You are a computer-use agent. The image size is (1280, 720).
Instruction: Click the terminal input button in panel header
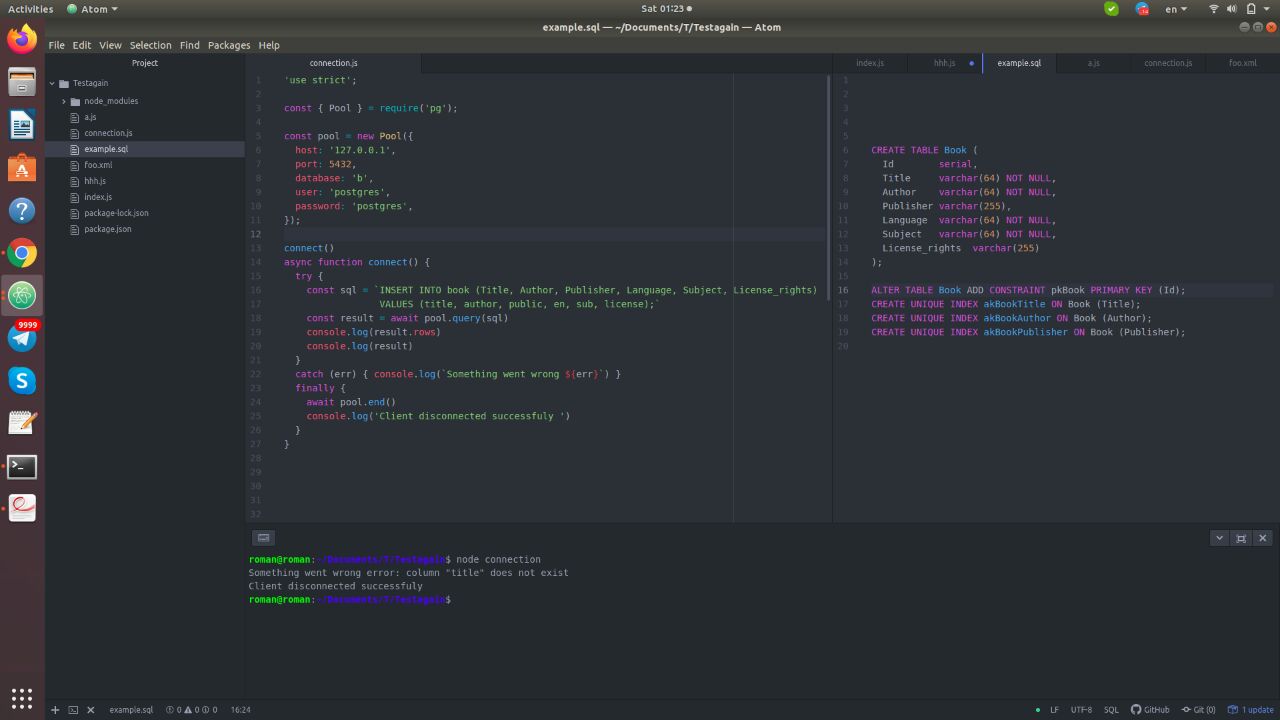tap(263, 538)
